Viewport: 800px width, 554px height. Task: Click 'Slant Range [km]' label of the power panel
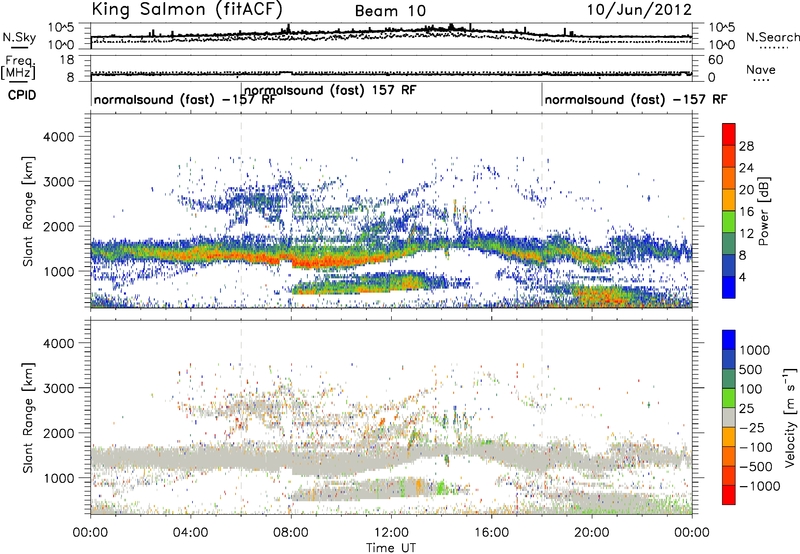28,211
